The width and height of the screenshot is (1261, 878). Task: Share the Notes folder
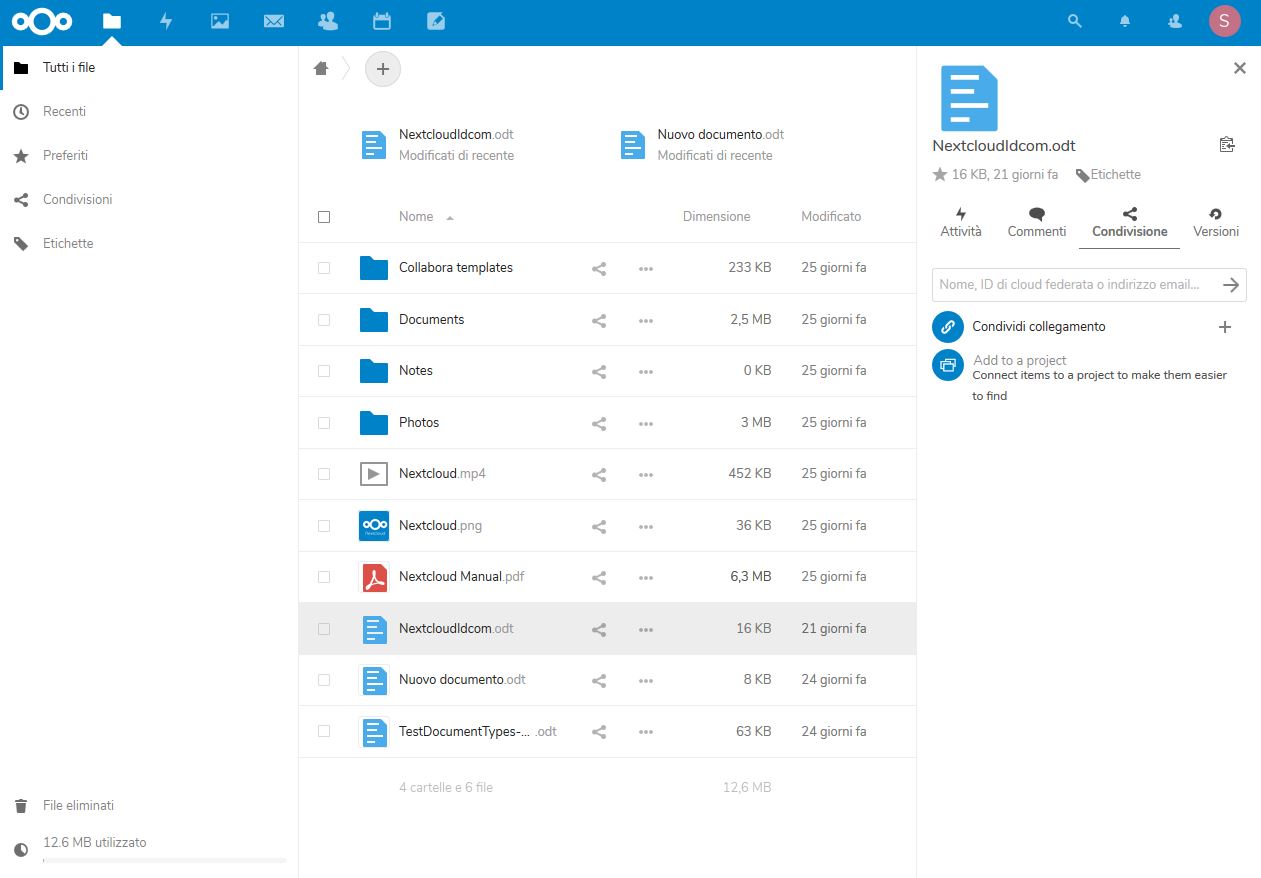click(599, 372)
